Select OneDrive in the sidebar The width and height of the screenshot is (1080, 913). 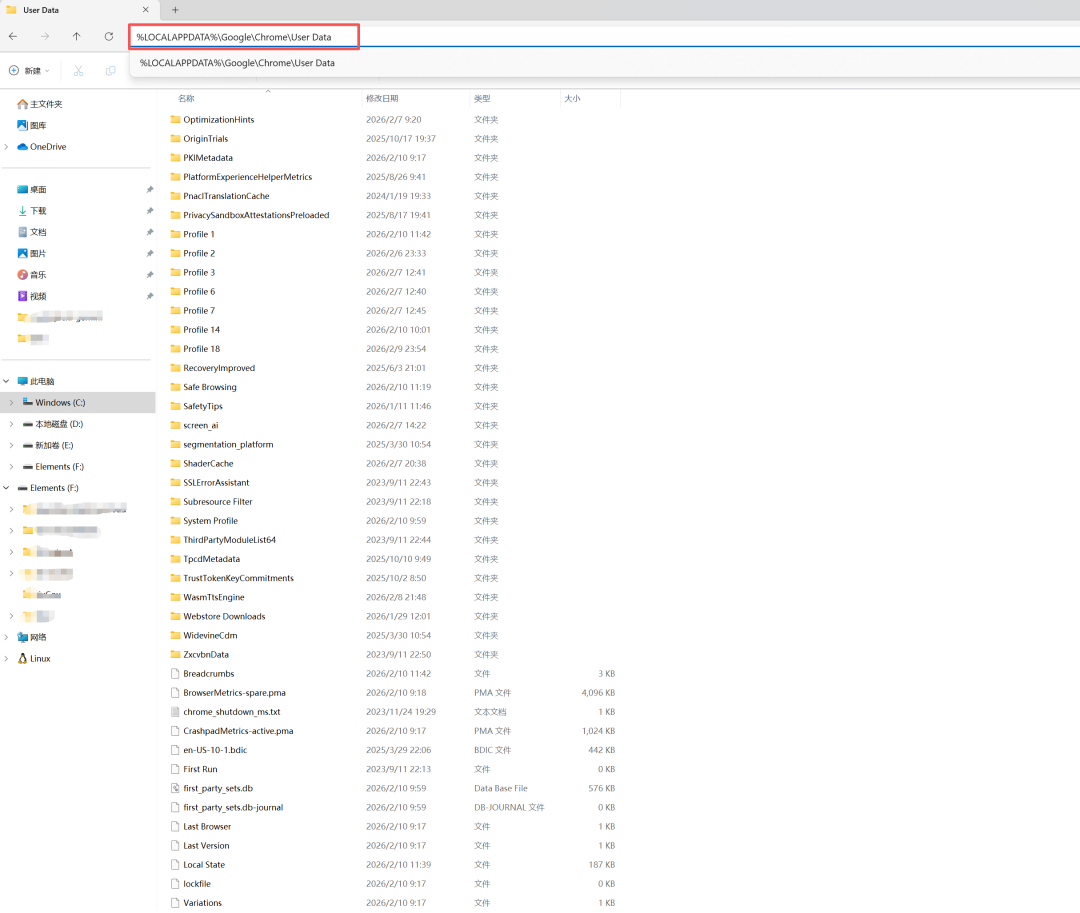tap(41, 147)
